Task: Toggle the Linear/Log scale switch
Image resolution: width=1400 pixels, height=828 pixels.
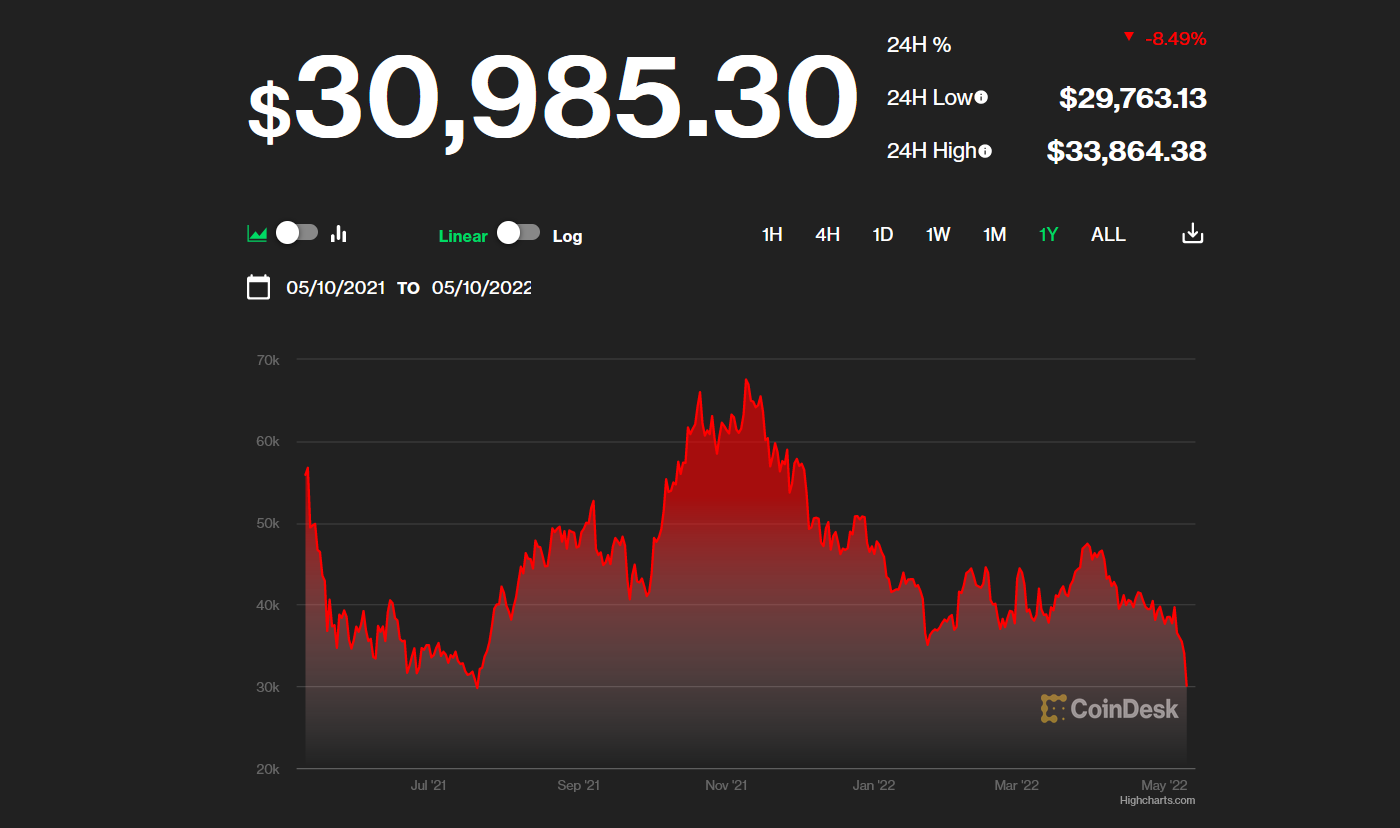Action: tap(518, 233)
